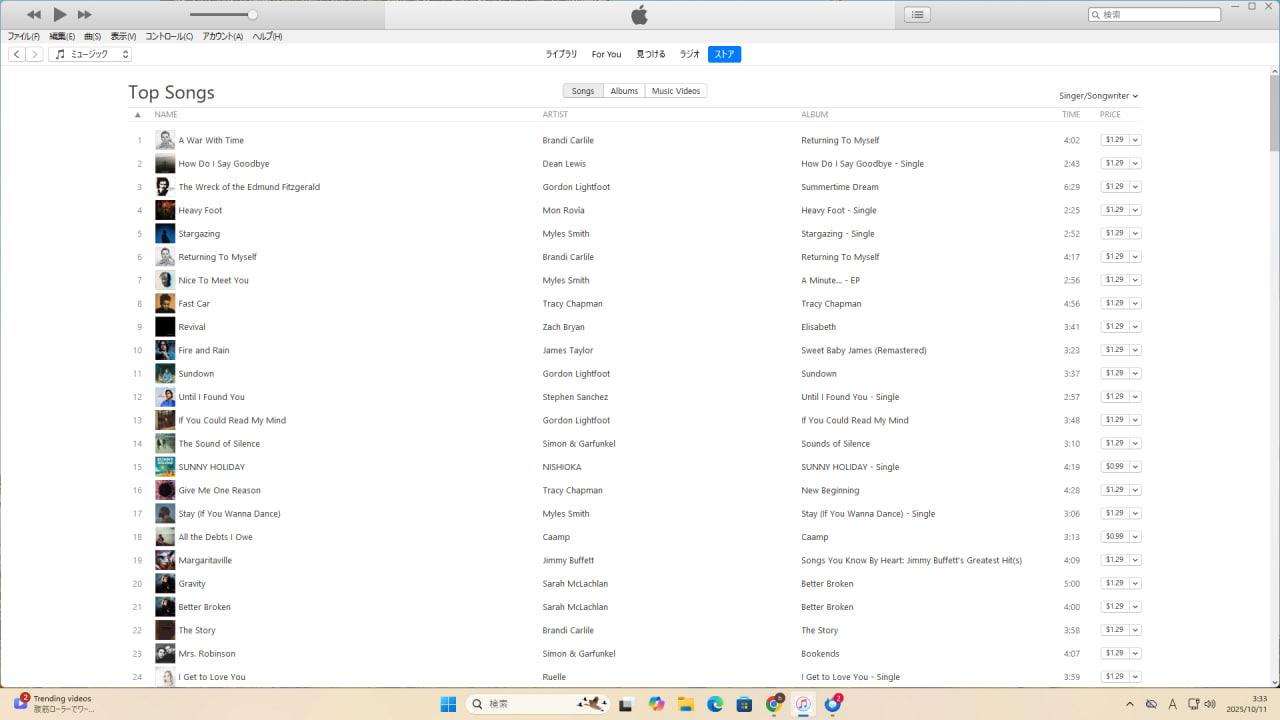The width and height of the screenshot is (1280, 720).
Task: Adjust the volume slider knob
Action: point(252,15)
